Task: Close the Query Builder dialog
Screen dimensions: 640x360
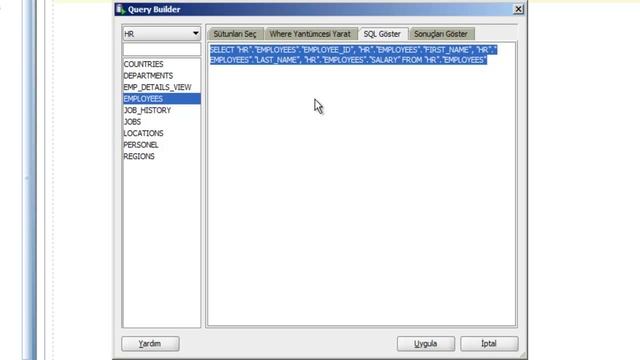Action: [x=518, y=9]
